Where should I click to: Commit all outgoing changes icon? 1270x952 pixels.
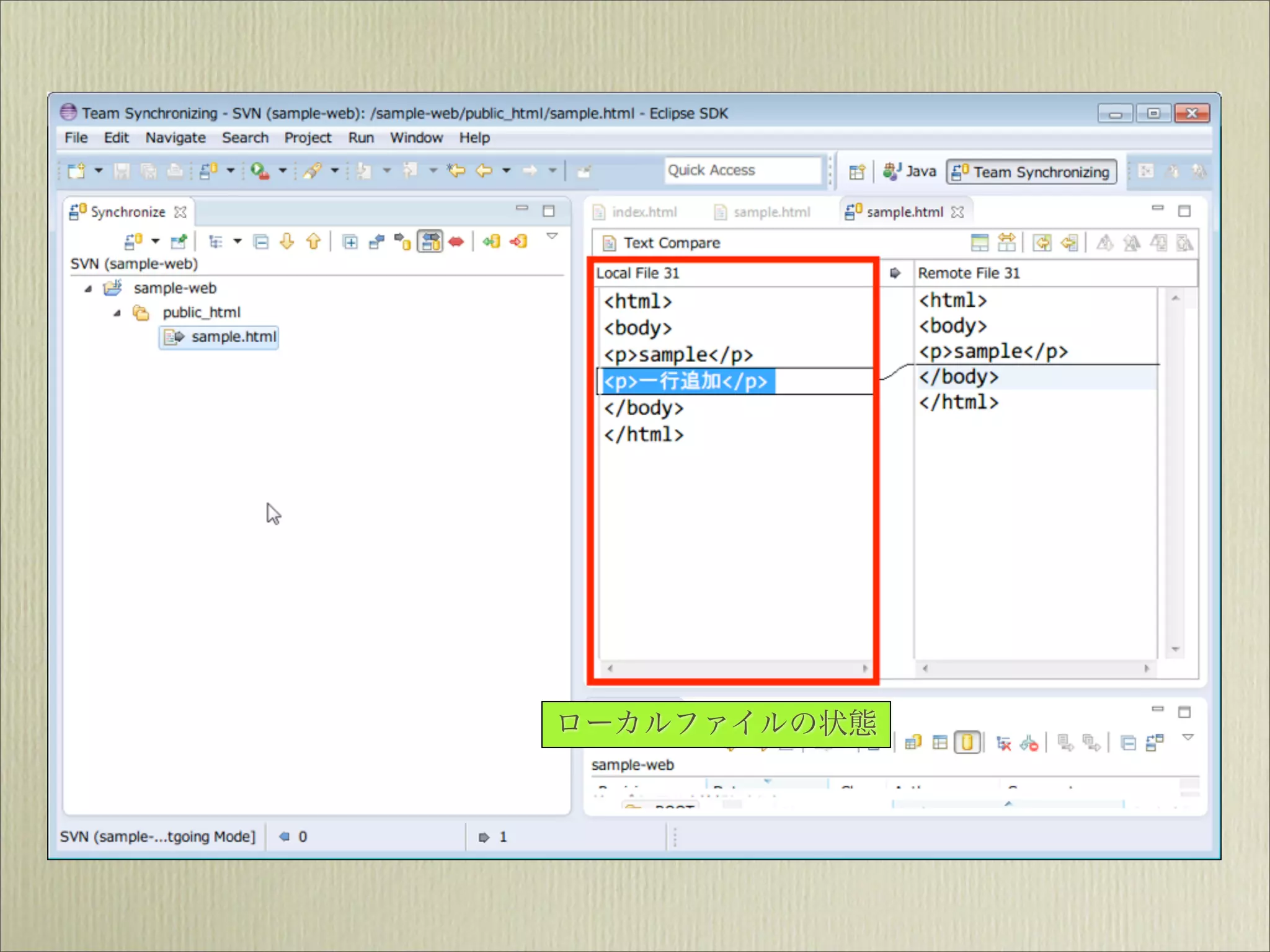518,242
